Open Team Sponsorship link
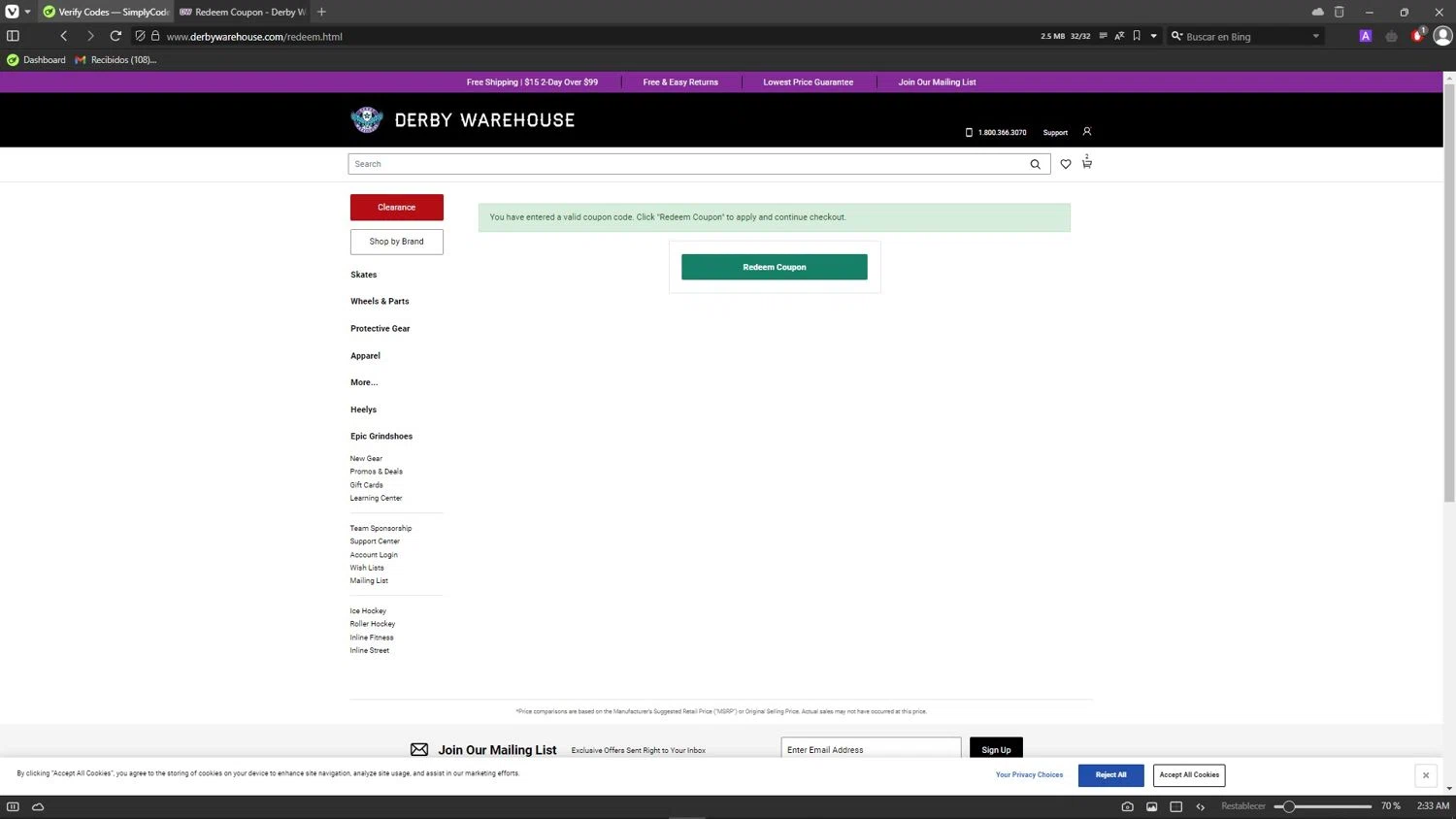The image size is (1456, 819). tap(381, 528)
